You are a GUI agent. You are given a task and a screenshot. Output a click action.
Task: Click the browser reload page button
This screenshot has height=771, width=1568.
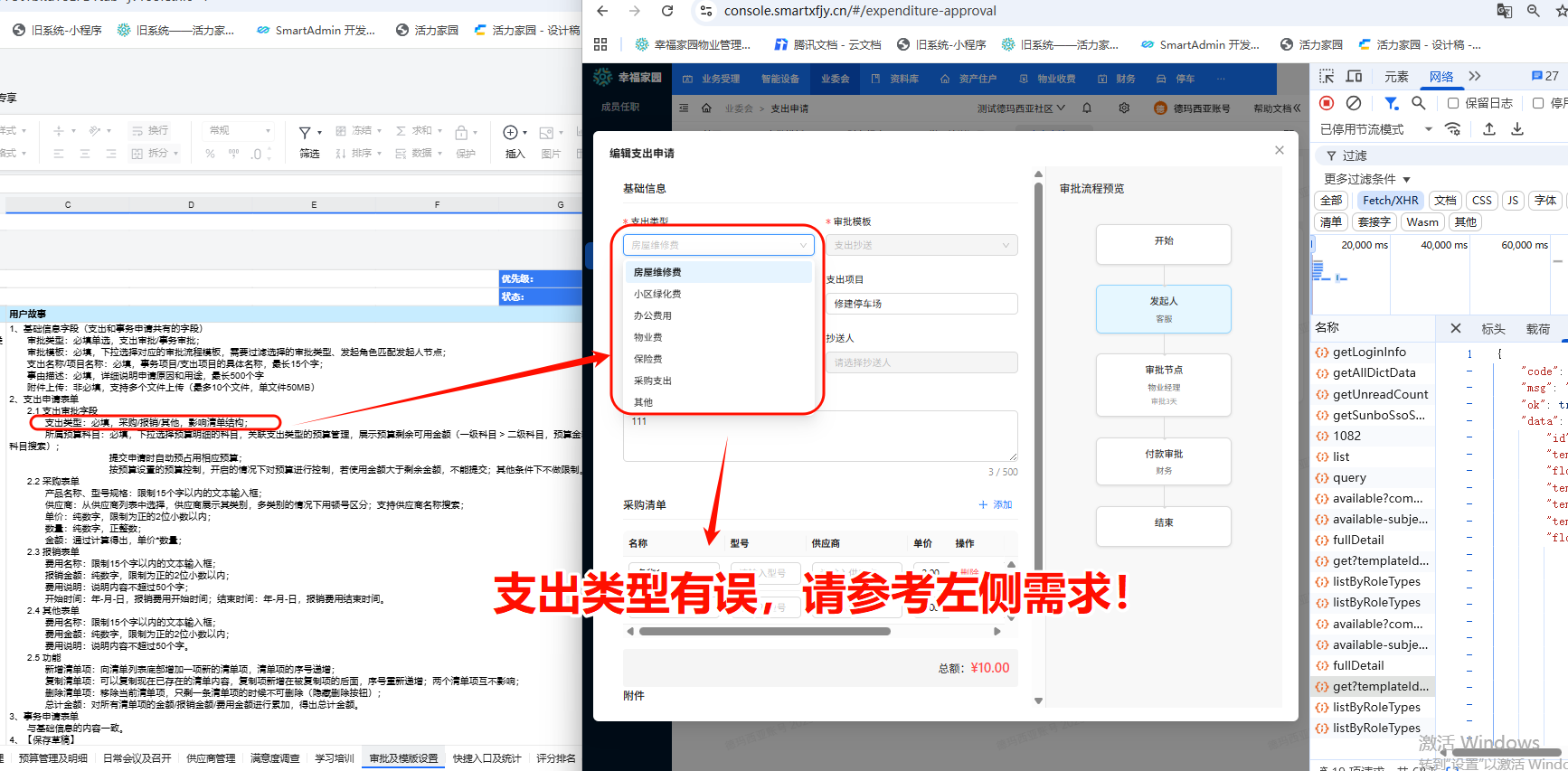pyautogui.click(x=667, y=11)
